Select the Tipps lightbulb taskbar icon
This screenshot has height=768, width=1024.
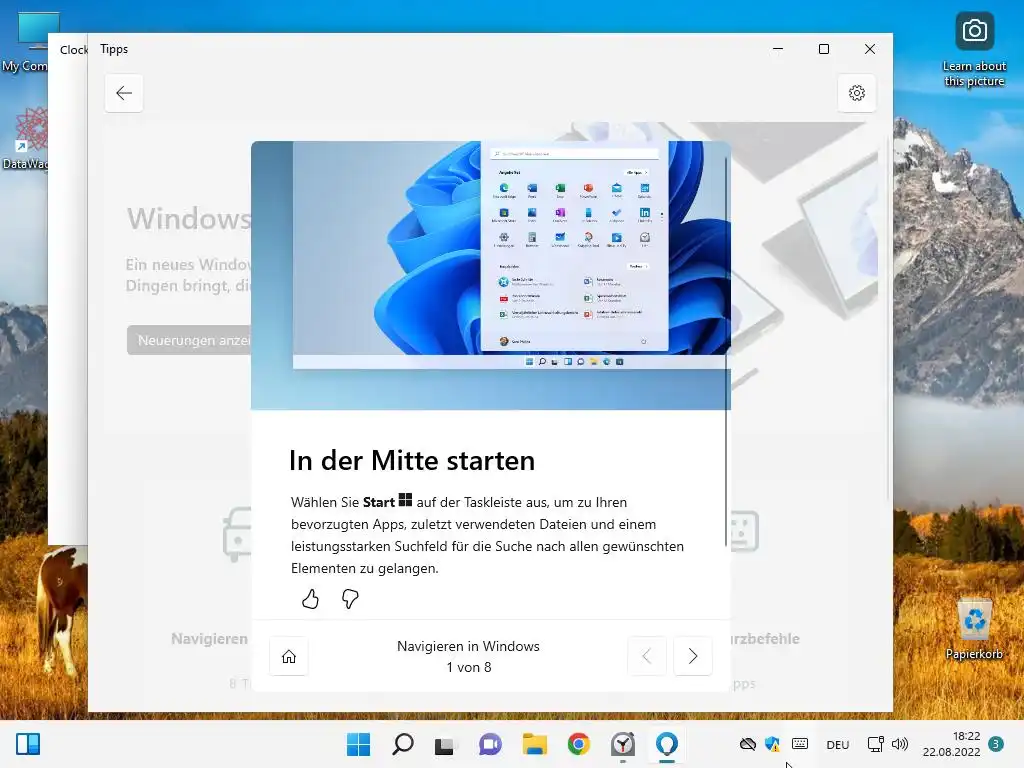click(667, 744)
